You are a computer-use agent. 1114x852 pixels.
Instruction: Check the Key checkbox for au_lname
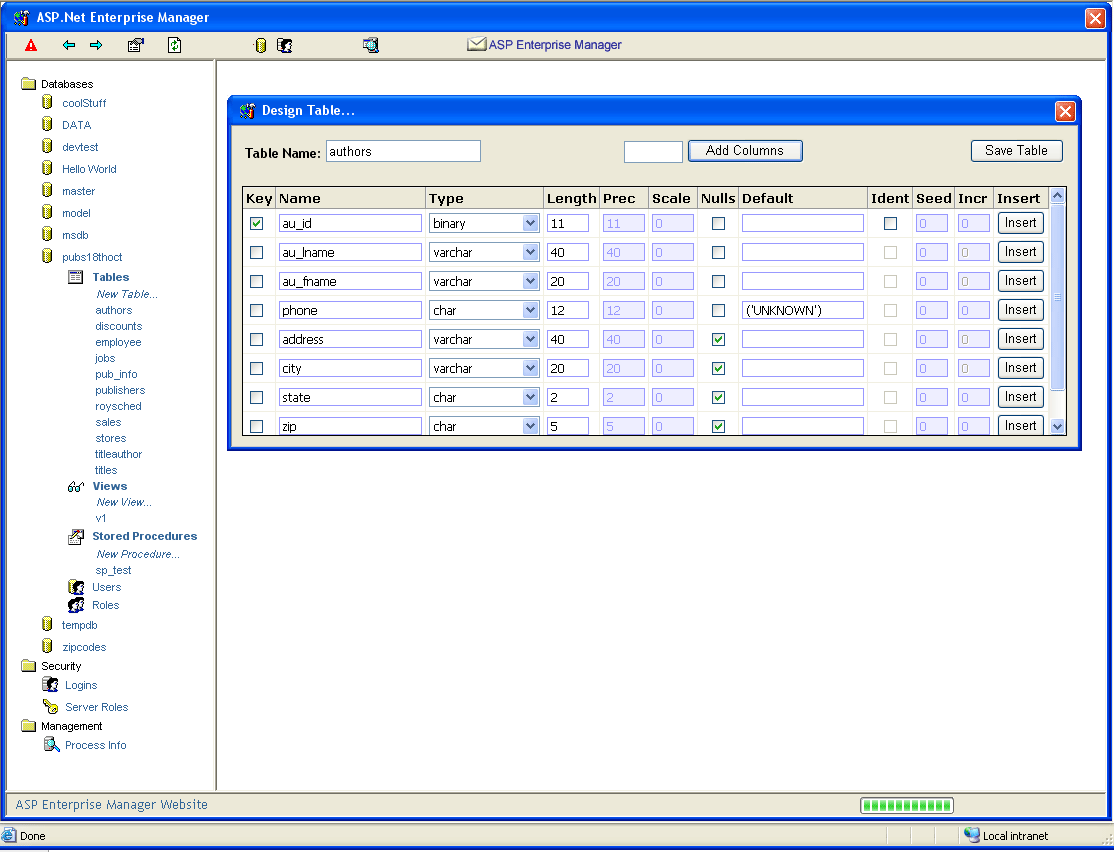[256, 252]
